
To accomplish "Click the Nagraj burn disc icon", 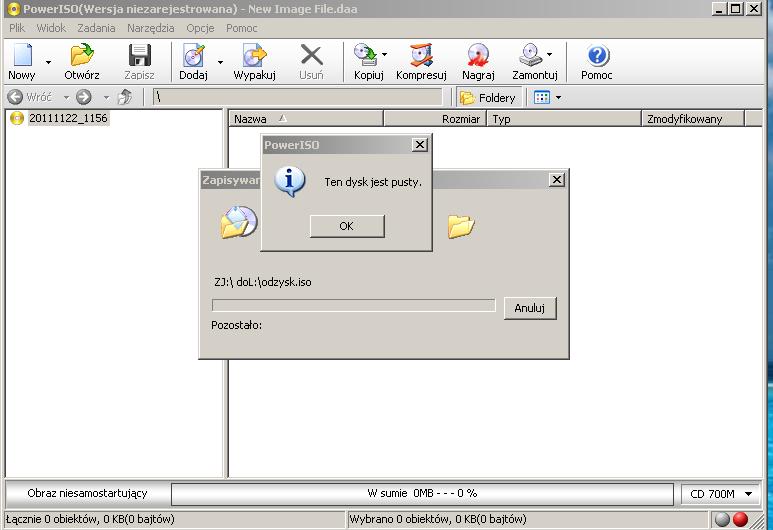I will 478,55.
